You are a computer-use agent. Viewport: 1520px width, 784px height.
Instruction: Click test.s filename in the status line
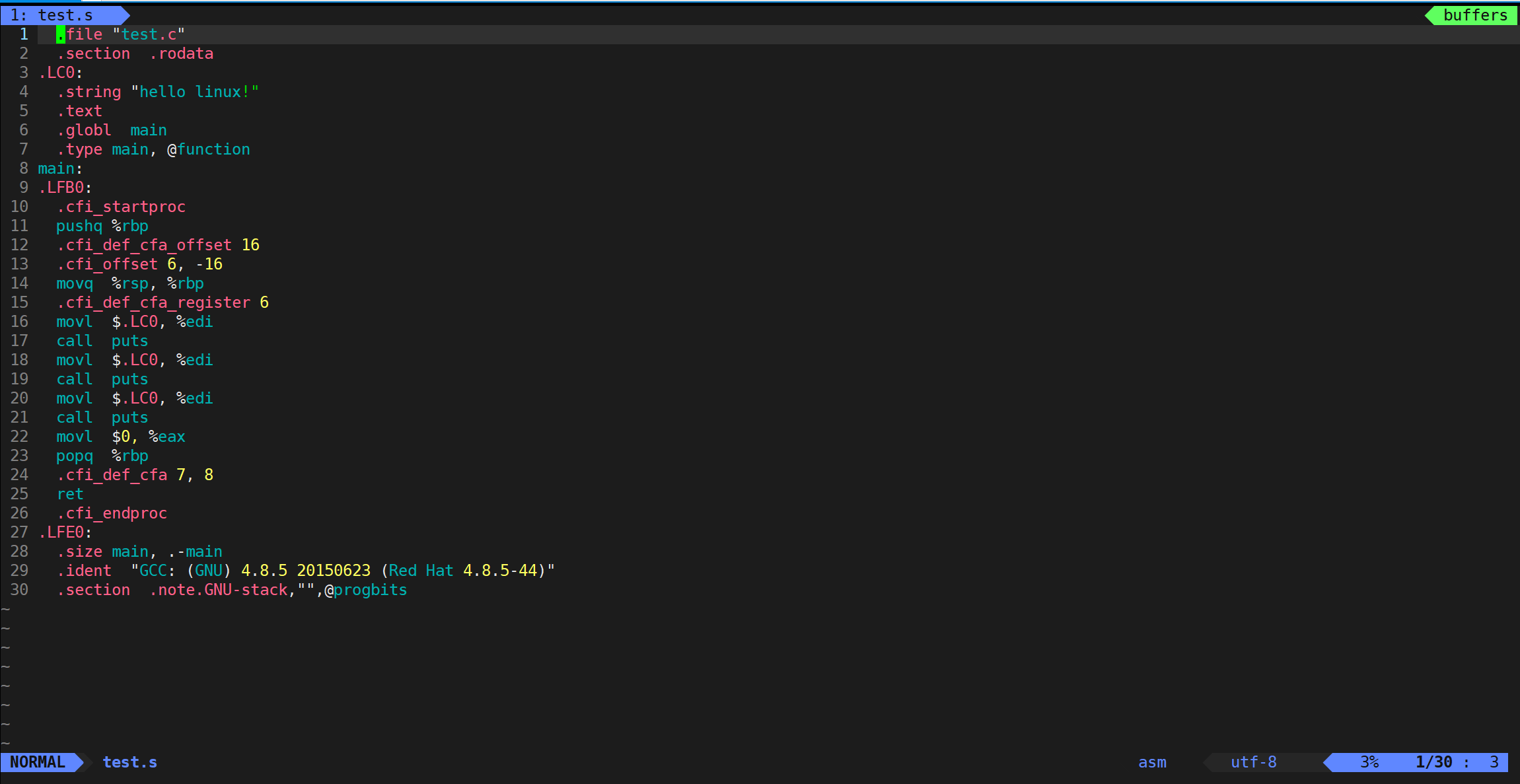[x=129, y=762]
